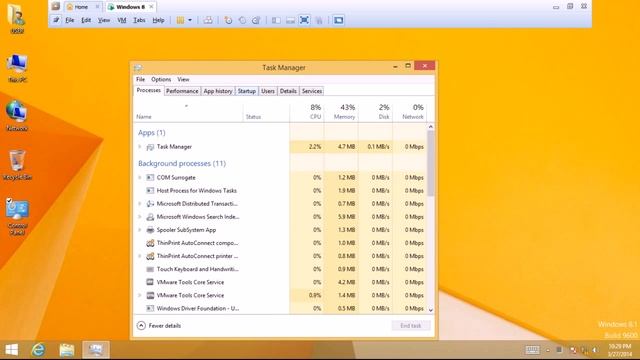Close the VMware Windows 8 tab
This screenshot has height=360, width=640.
[x=151, y=7]
